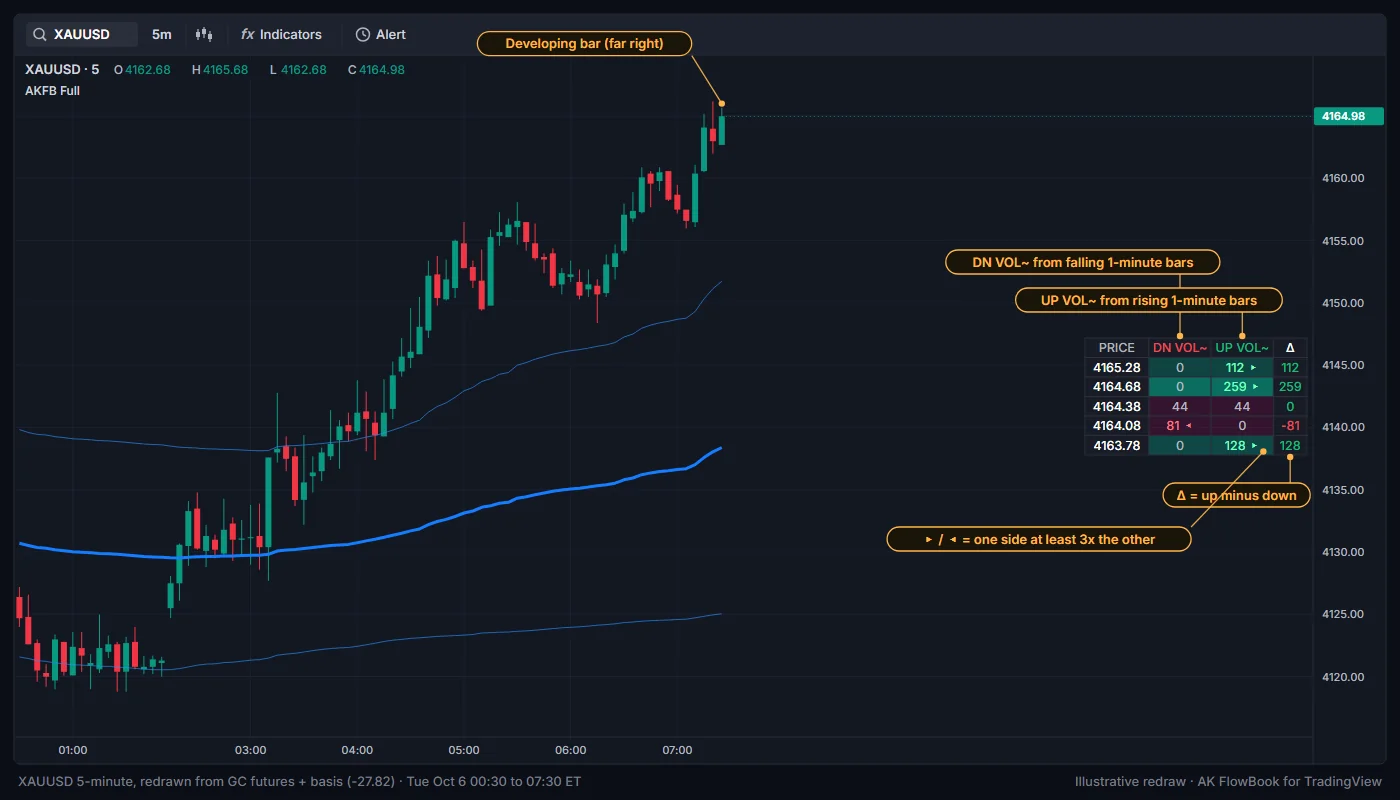Select the 4164.08 price row cell
Viewport: 1400px width, 800px height.
[1117, 426]
